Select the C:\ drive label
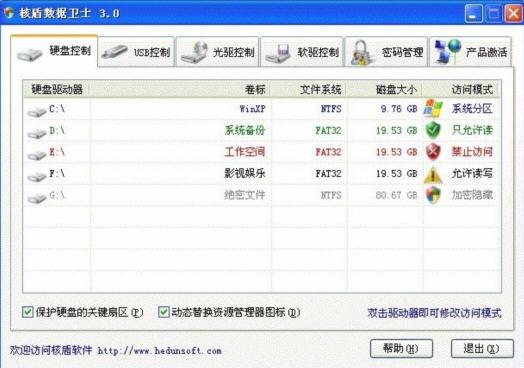The image size is (524, 368). pyautogui.click(x=57, y=109)
